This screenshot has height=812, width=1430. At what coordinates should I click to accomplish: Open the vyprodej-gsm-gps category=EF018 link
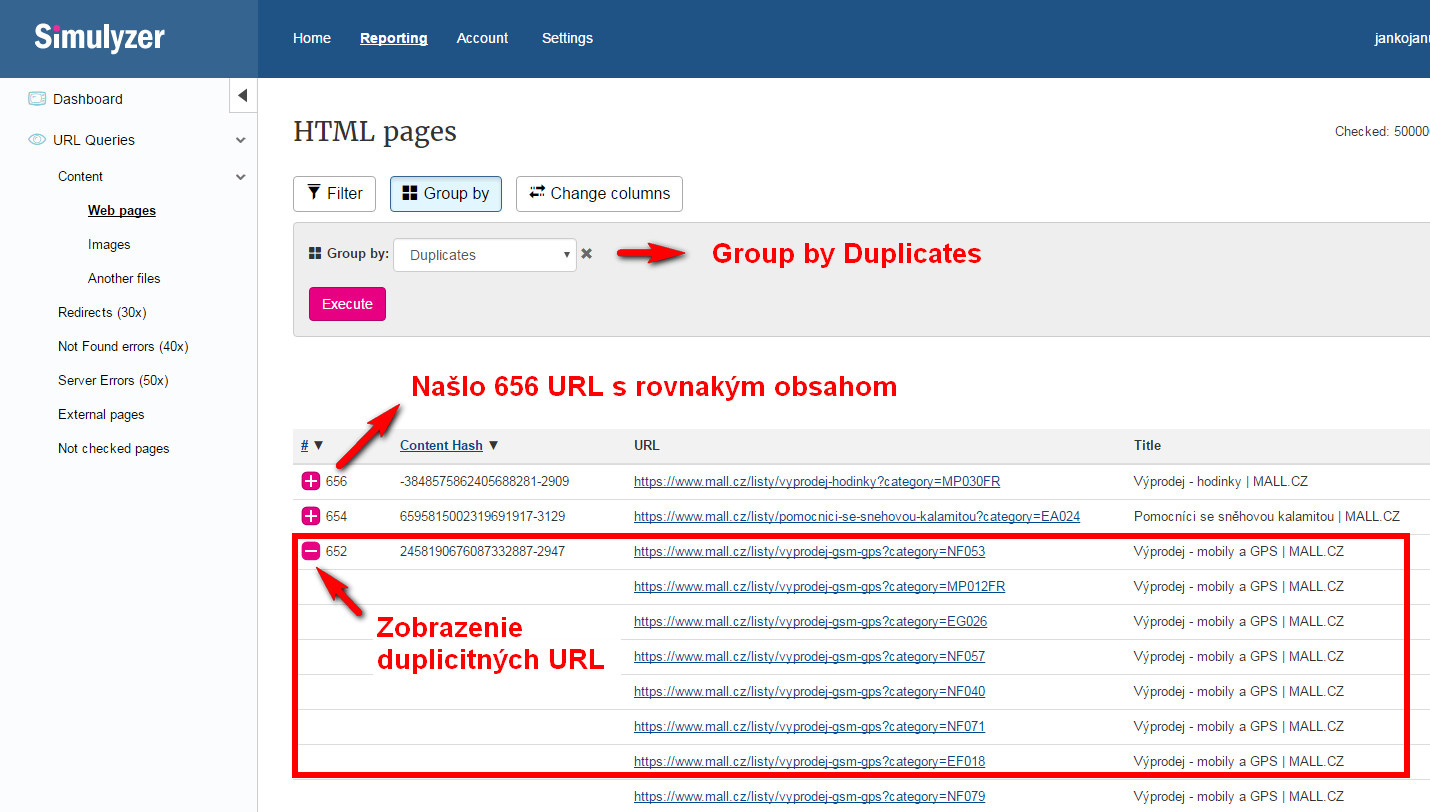tap(810, 761)
